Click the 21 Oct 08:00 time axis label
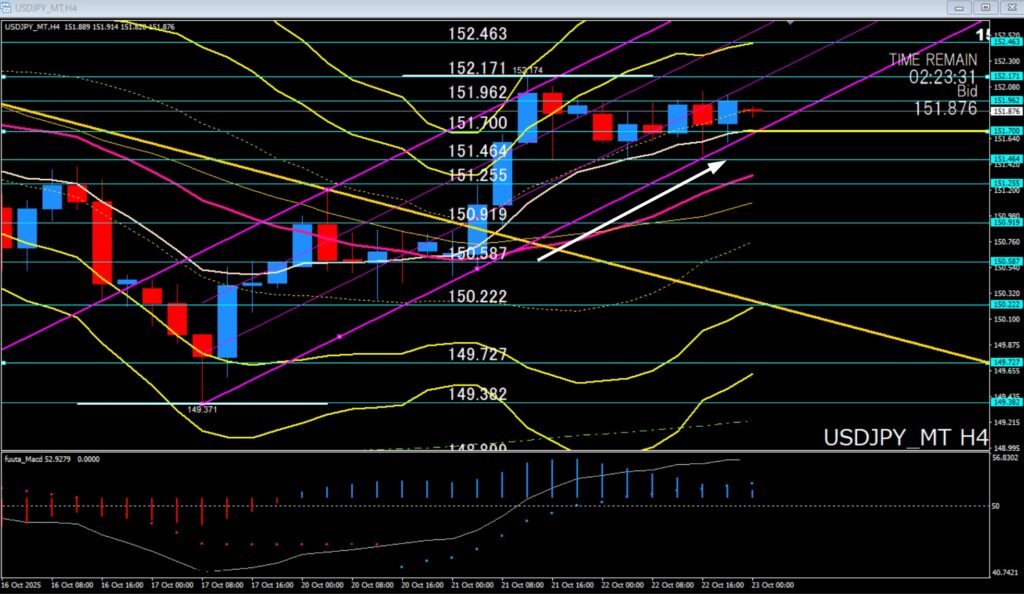1024x594 pixels. [x=526, y=585]
